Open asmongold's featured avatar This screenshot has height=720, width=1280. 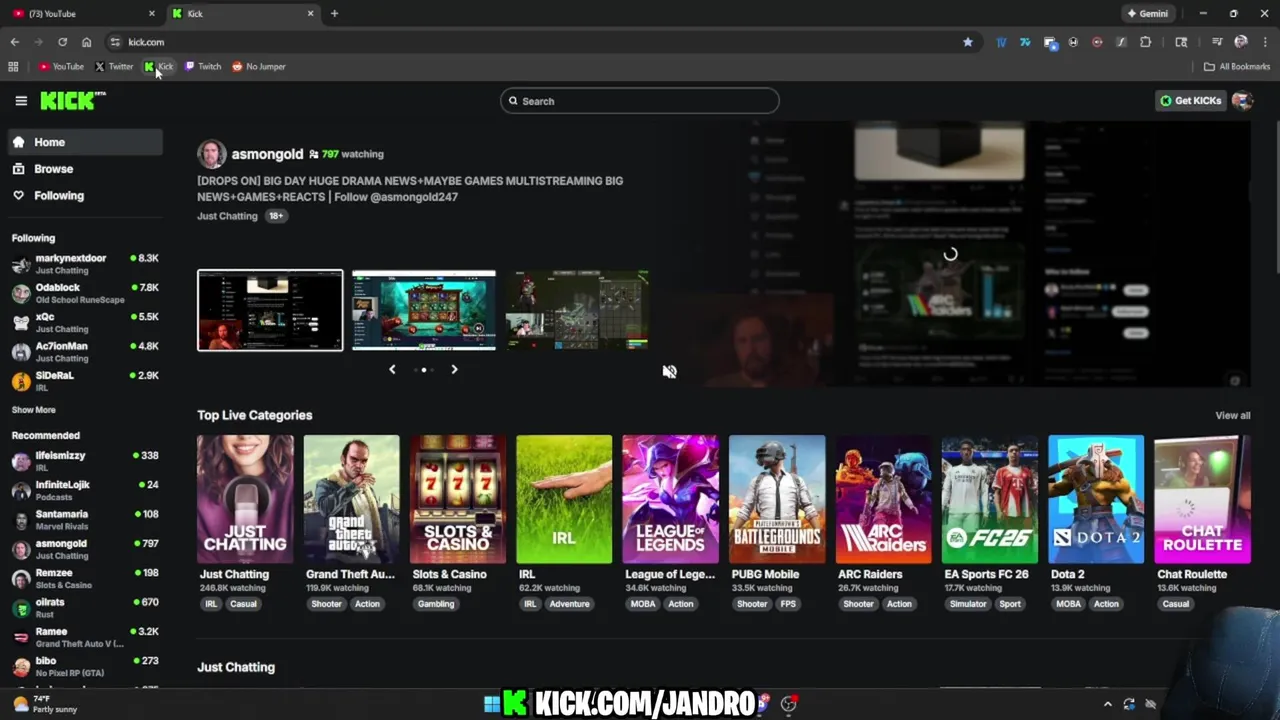(211, 154)
